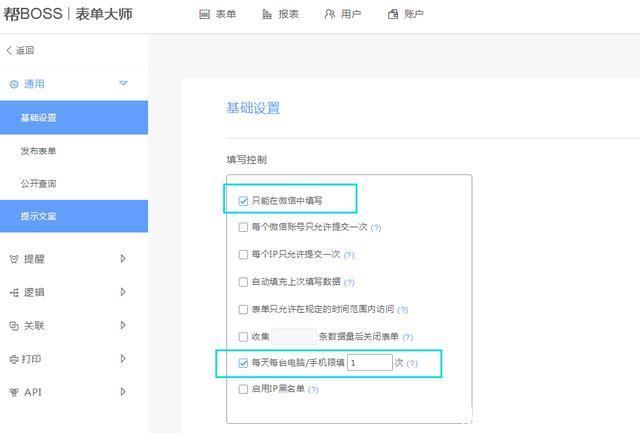Click the 用户 users icon in top navigation
Viewport: 640px width, 433px height.
click(x=329, y=14)
